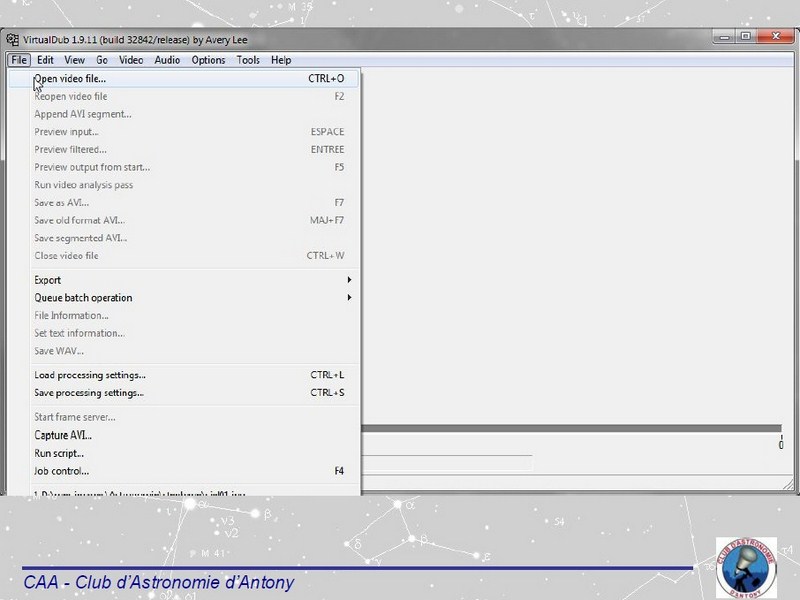Open the Audio menu
Viewport: 800px width, 600px height.
[x=168, y=60]
